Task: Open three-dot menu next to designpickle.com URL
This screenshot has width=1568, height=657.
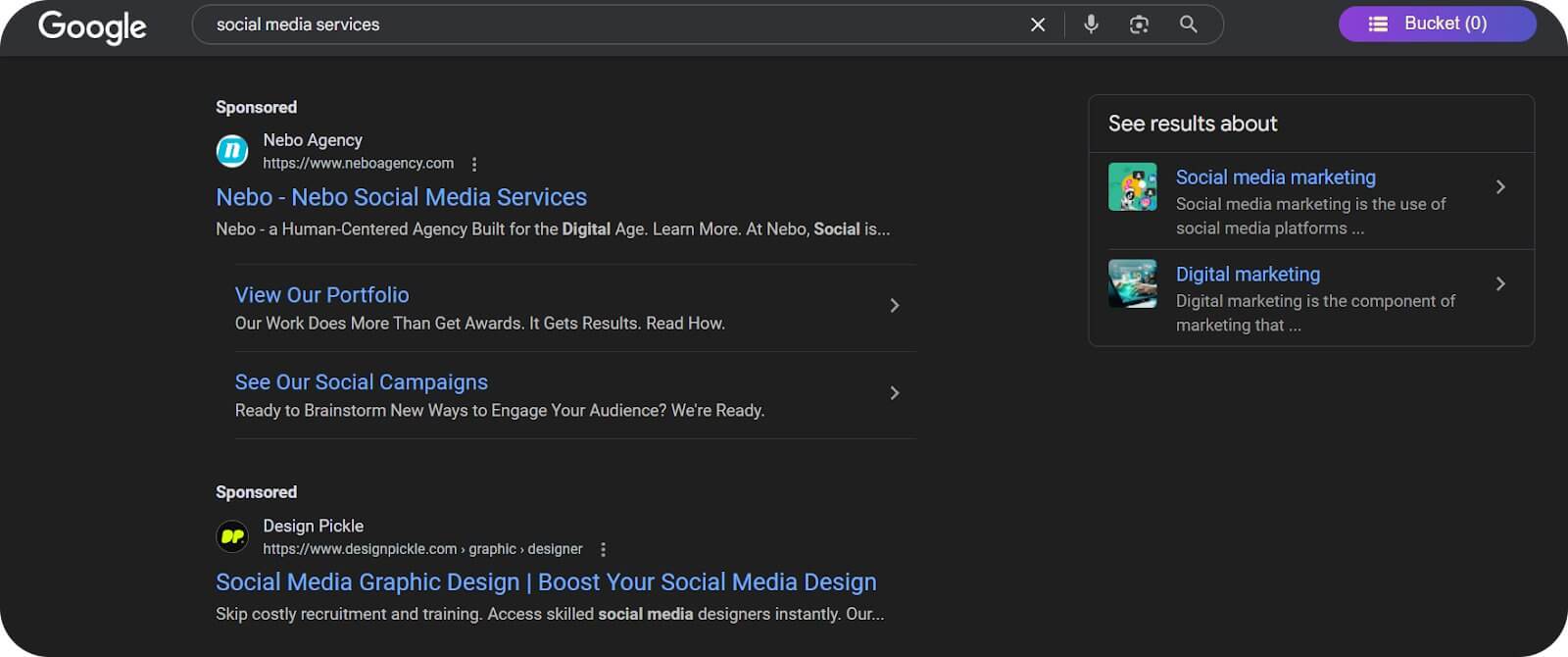Action: click(603, 549)
